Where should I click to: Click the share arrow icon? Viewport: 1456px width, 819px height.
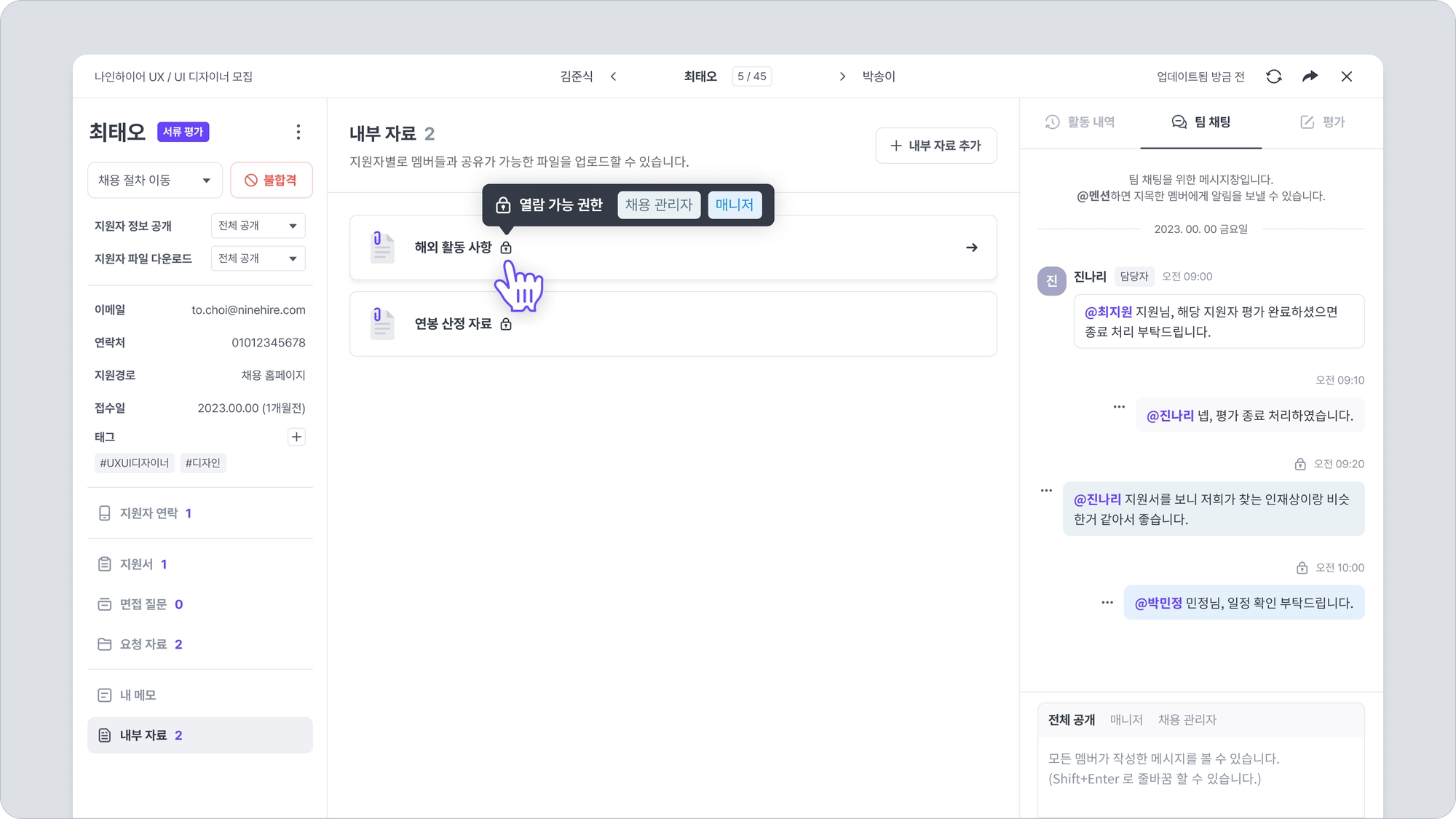coord(1310,76)
